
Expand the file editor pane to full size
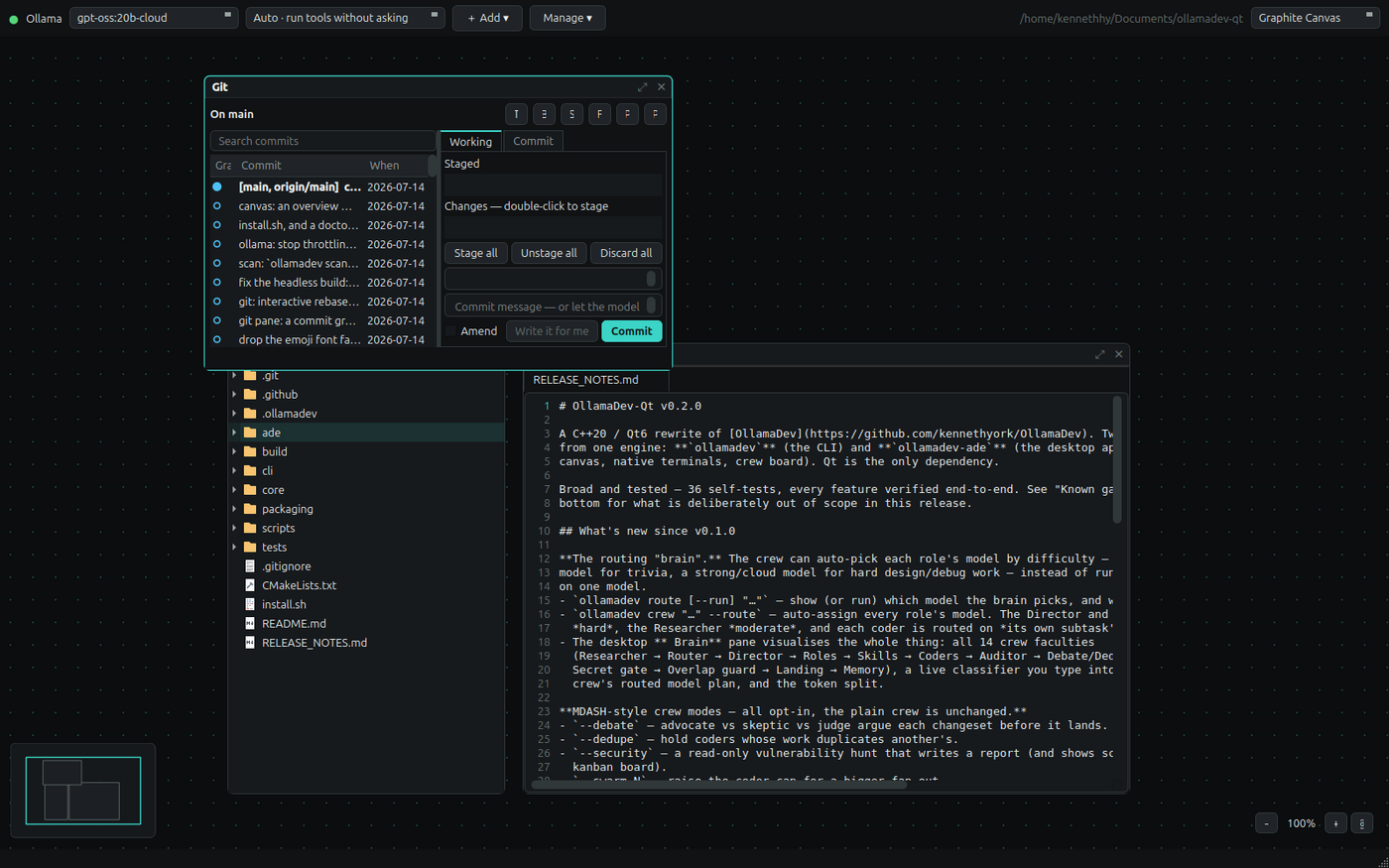click(x=1099, y=354)
